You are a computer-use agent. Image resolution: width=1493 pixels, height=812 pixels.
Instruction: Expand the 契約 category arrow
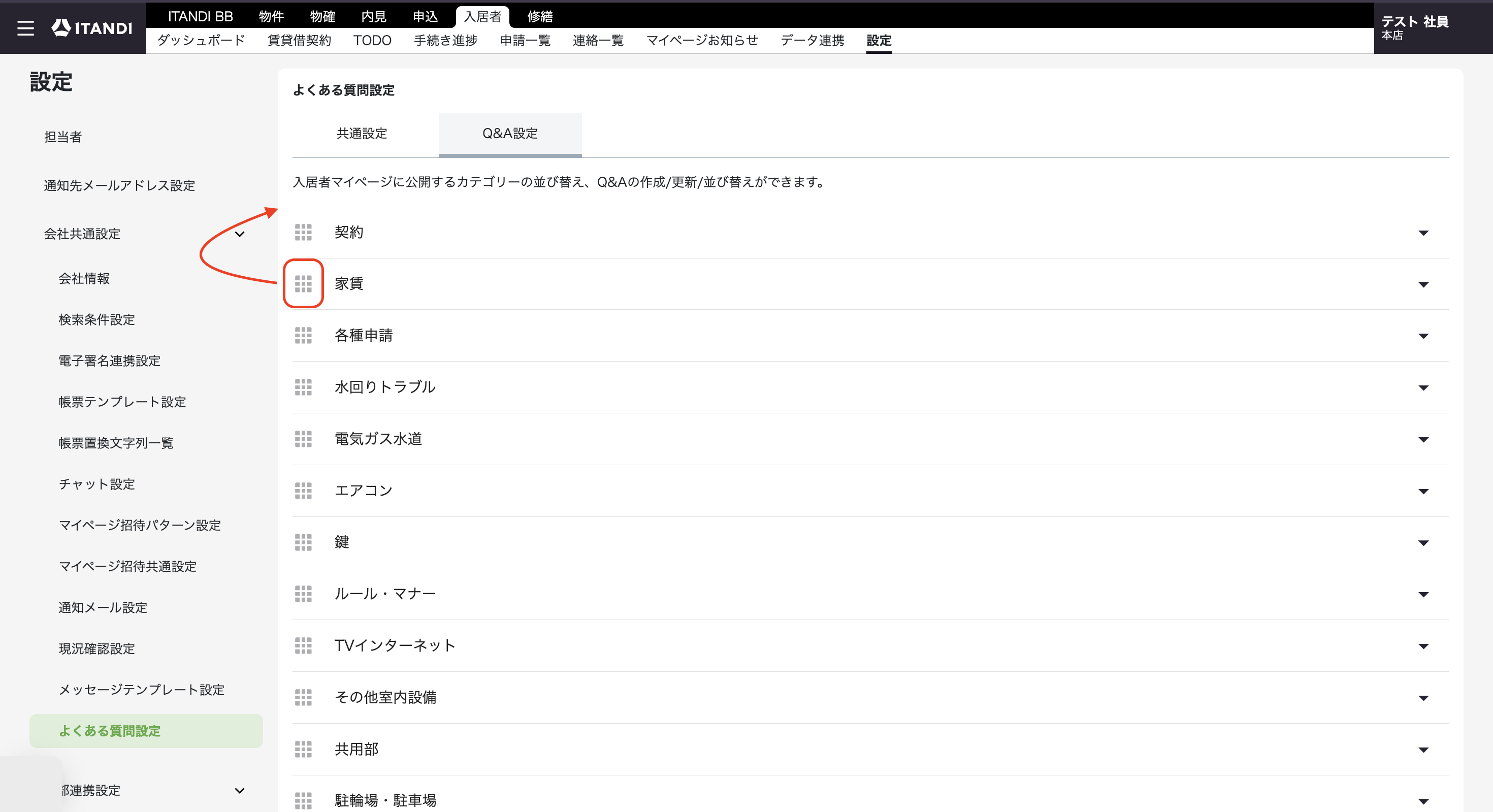click(x=1423, y=233)
